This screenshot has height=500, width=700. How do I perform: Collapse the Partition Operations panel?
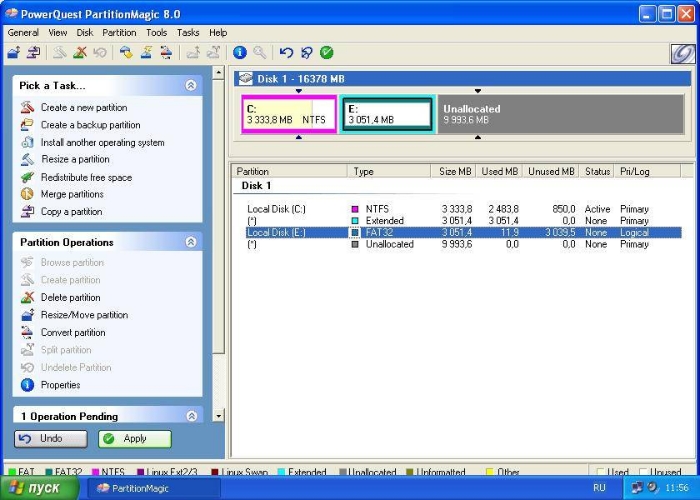click(191, 242)
